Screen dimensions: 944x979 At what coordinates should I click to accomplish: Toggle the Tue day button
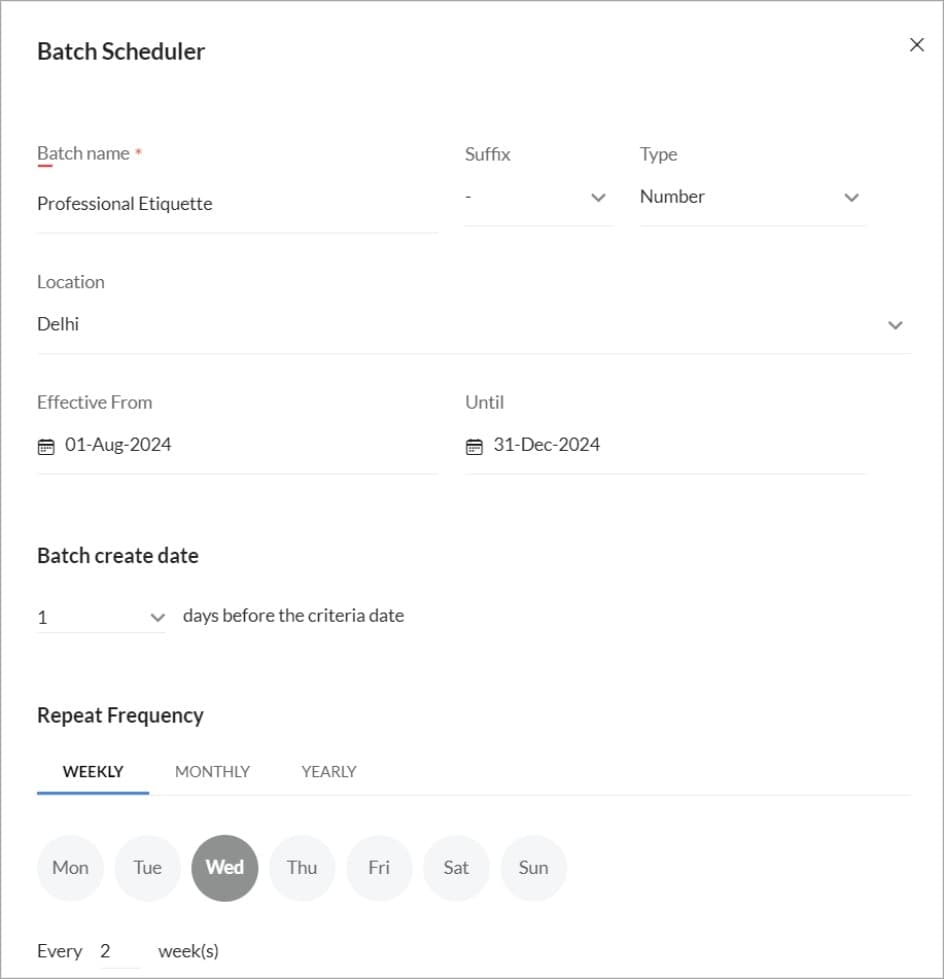(147, 868)
